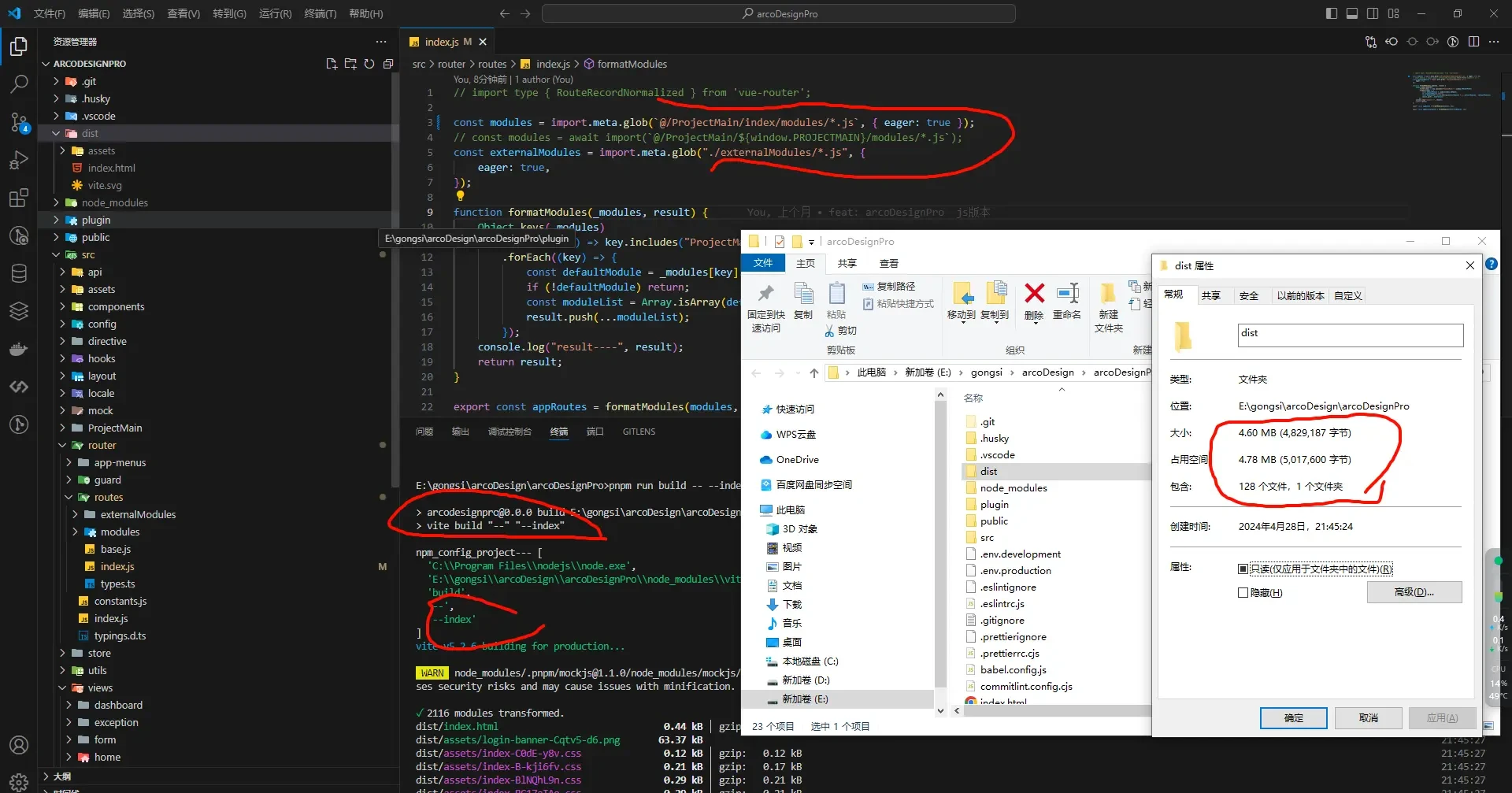Image resolution: width=1512 pixels, height=793 pixels.
Task: Copy path in File Explorer ribbon
Action: coord(888,287)
